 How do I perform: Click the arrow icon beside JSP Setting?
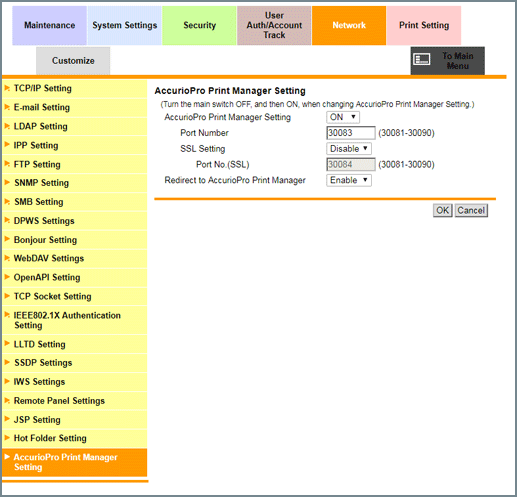point(7,419)
